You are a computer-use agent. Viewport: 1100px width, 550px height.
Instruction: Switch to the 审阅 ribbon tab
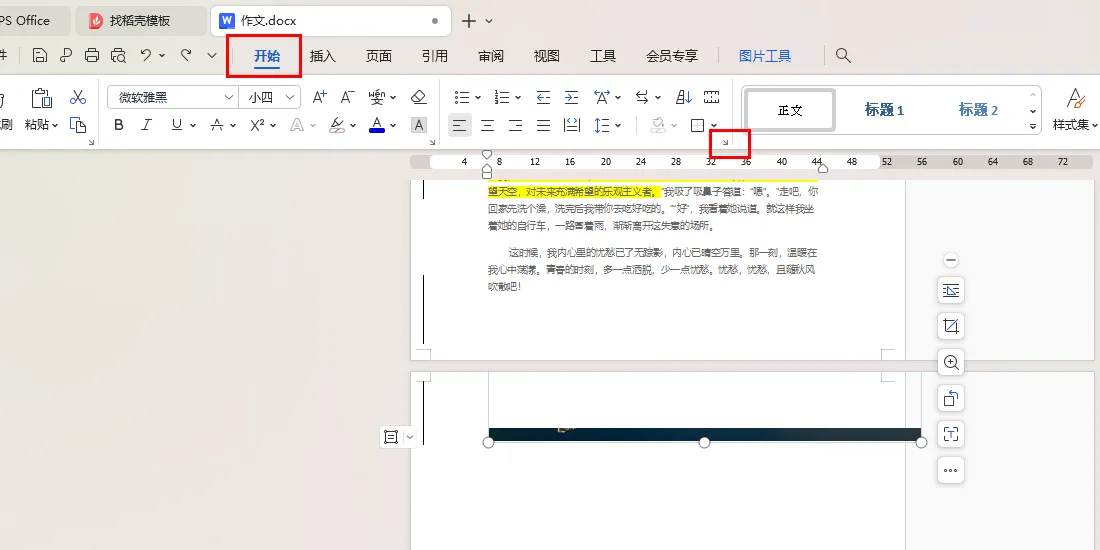tap(491, 56)
